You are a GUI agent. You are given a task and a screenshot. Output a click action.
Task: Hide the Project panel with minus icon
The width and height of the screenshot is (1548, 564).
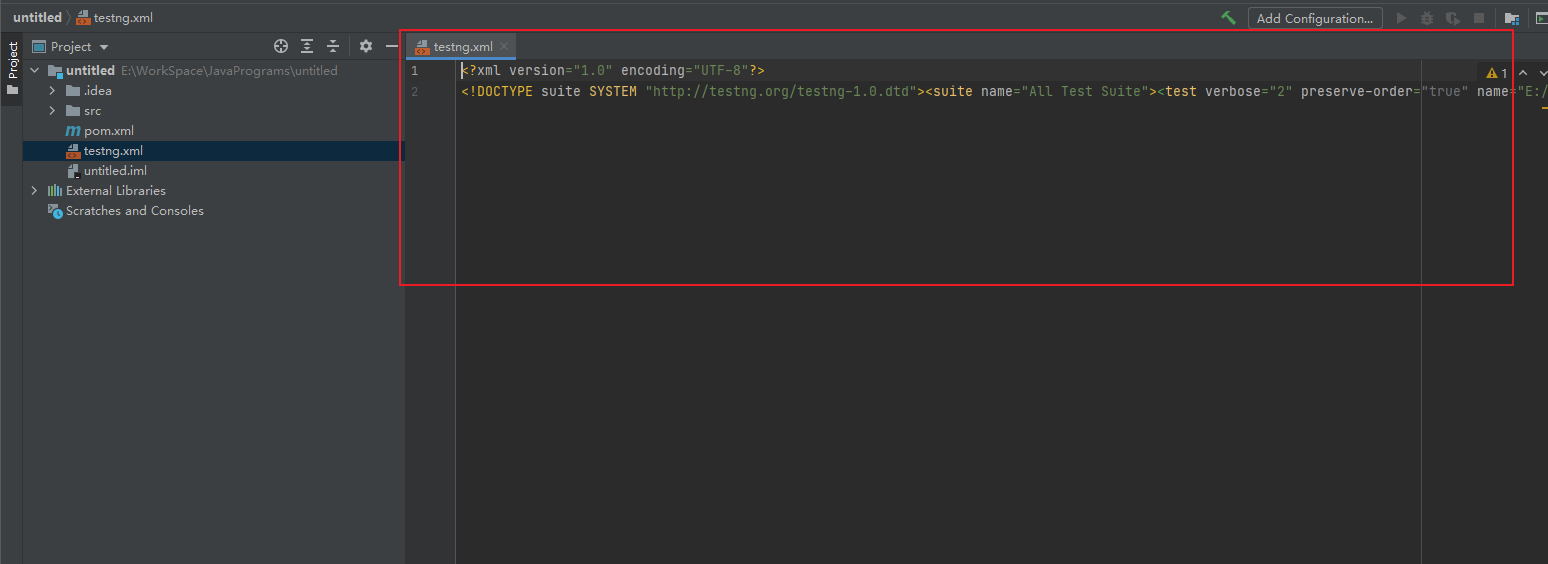[x=392, y=46]
